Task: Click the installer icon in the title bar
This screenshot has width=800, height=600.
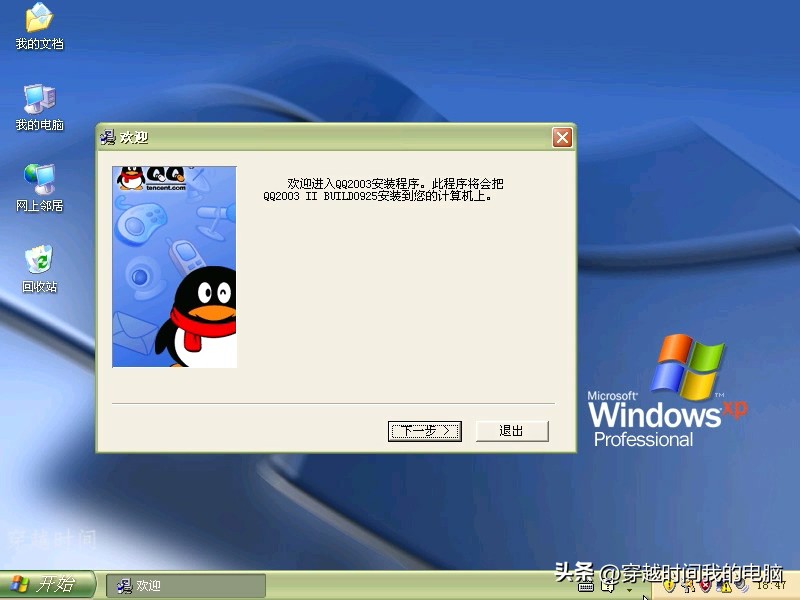Action: tap(108, 137)
